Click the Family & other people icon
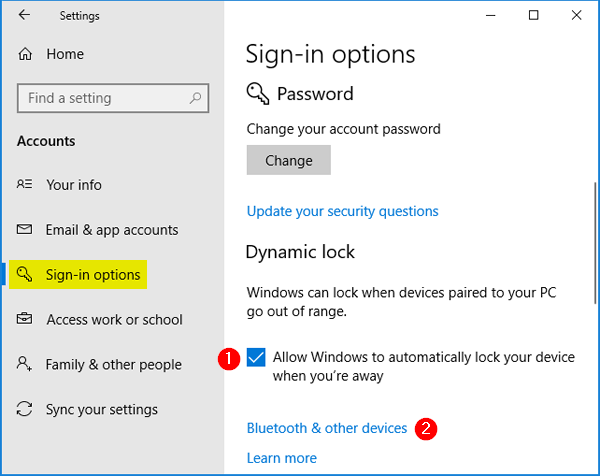 pyautogui.click(x=25, y=365)
